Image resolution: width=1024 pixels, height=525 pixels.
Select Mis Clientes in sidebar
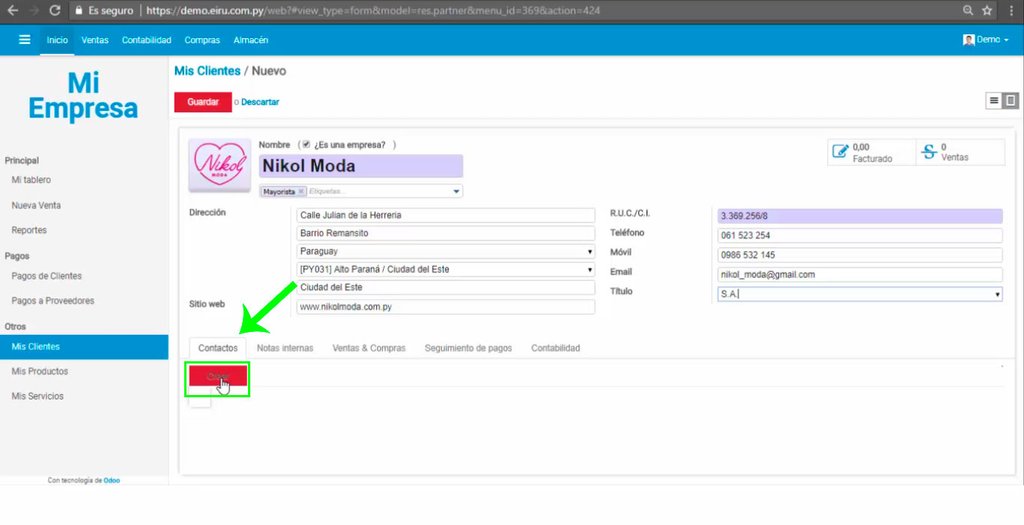(x=84, y=347)
